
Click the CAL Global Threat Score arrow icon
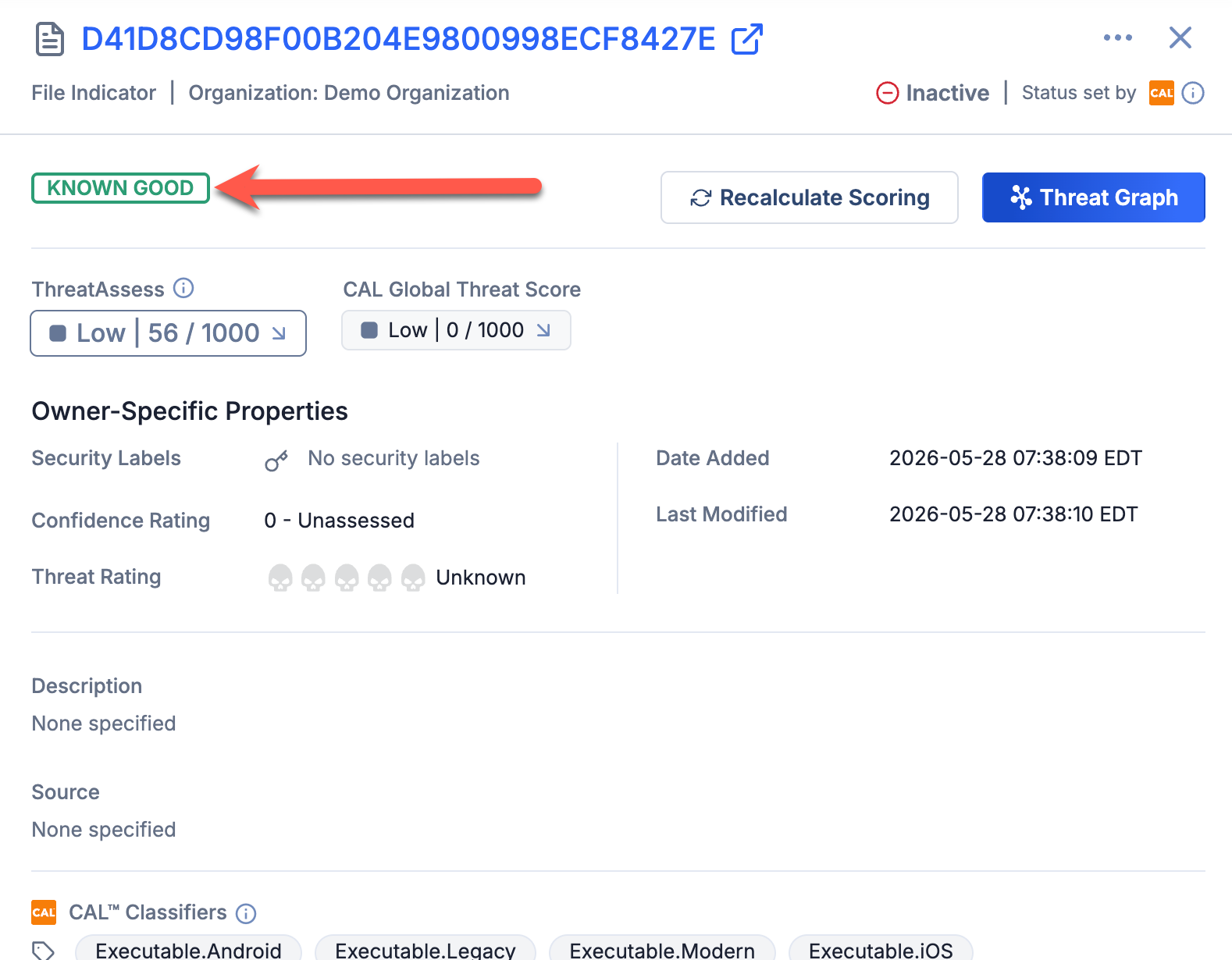pos(543,330)
